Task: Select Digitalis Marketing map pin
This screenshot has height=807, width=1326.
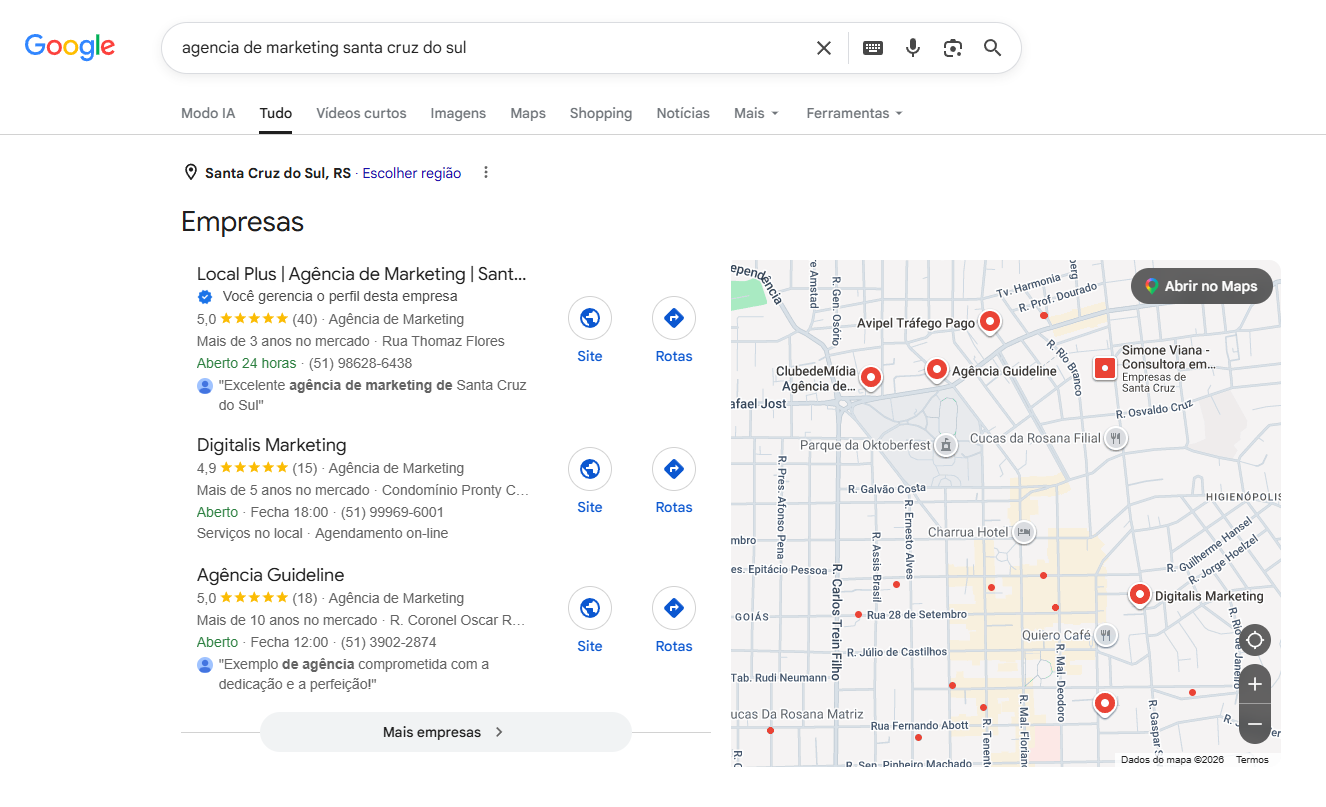Action: coord(1139,595)
